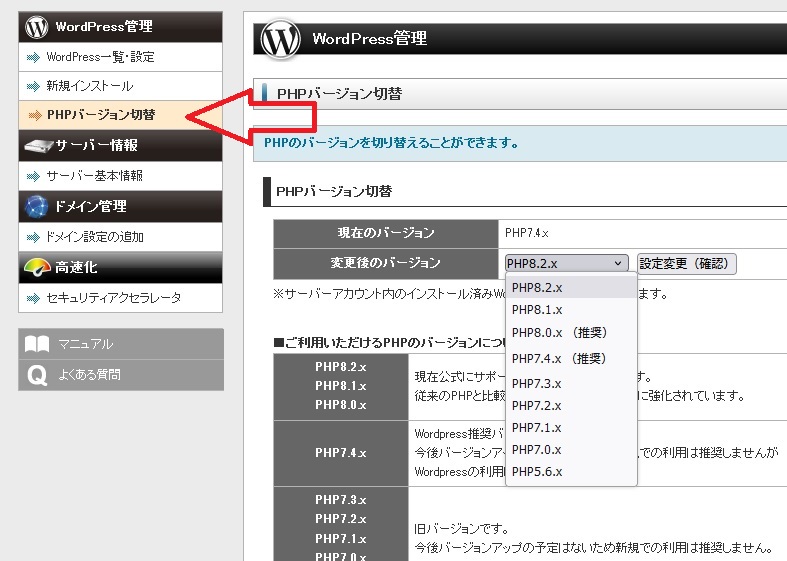Choose PHP7.2.x from the dropdown list
787x561 pixels.
pos(571,405)
